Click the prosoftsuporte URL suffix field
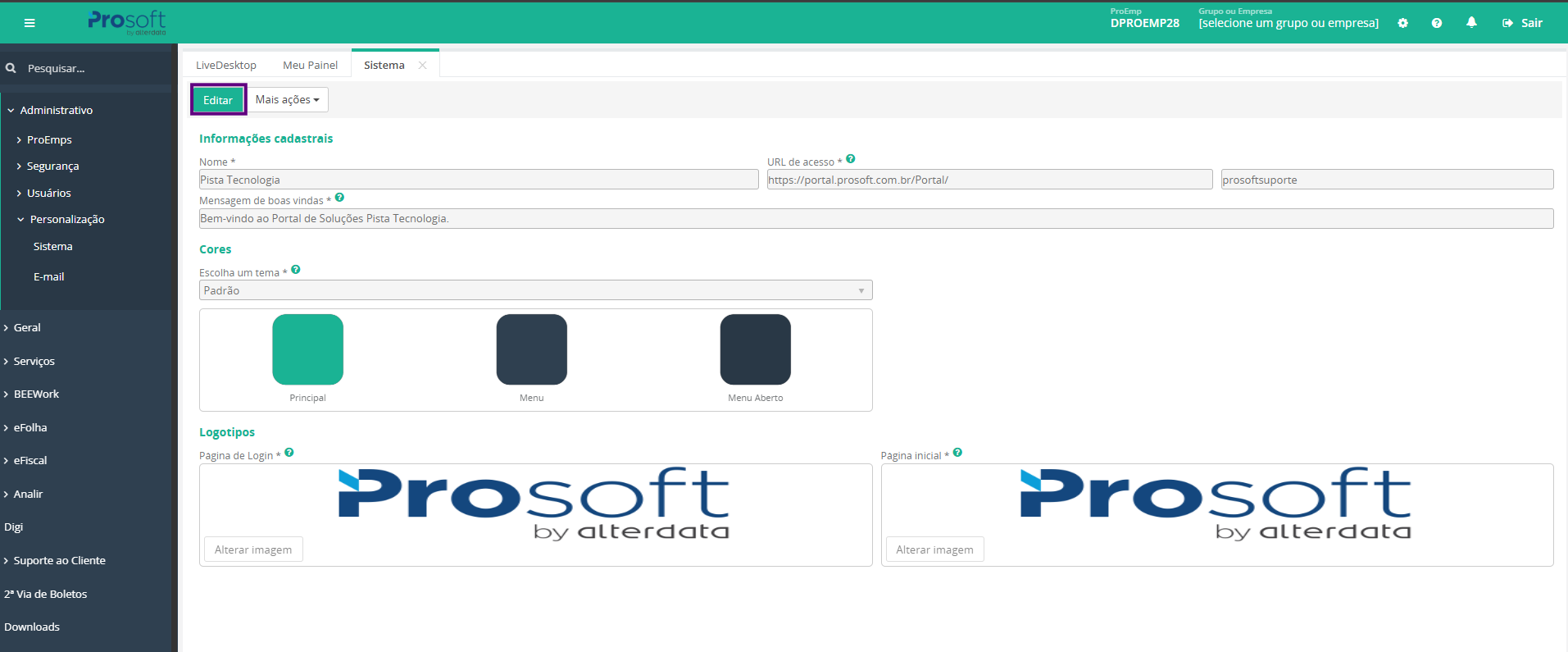Screen dimensions: 1568x652 tap(1387, 180)
